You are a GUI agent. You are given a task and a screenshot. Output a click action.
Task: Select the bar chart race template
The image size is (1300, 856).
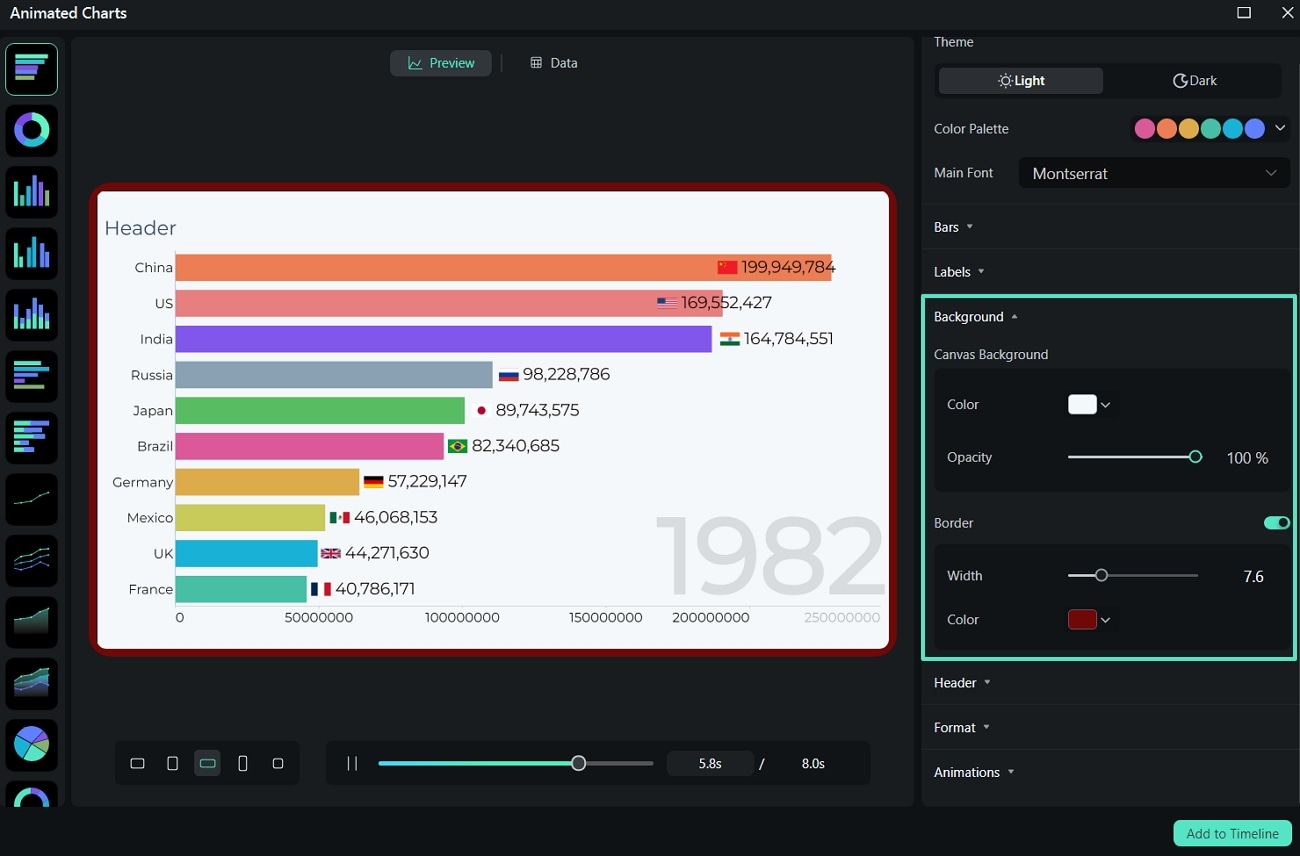[x=31, y=69]
